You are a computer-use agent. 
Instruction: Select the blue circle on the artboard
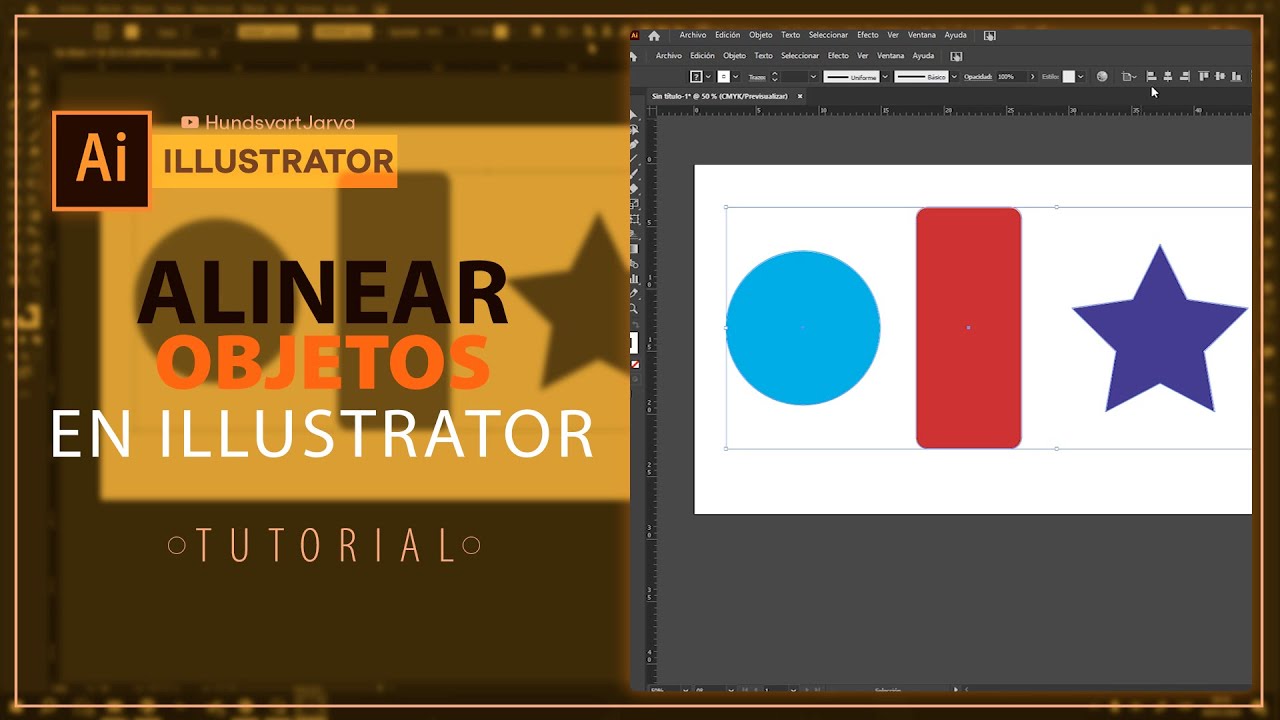coord(803,328)
